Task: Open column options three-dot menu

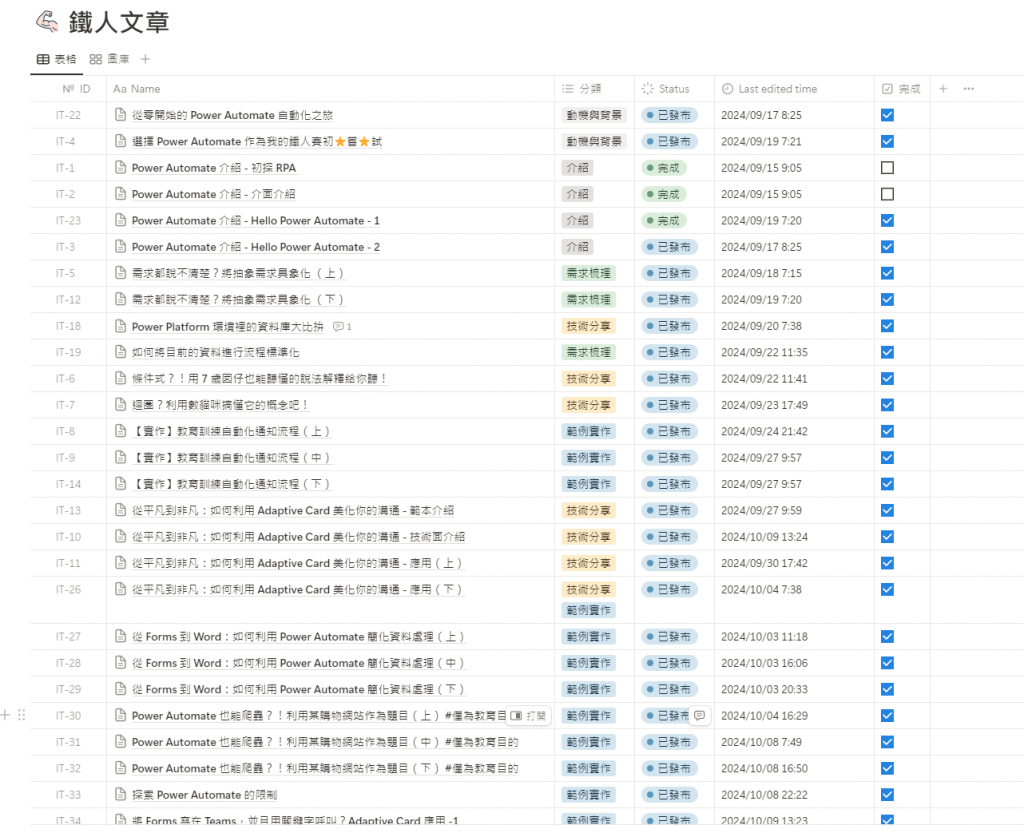Action: (x=968, y=89)
